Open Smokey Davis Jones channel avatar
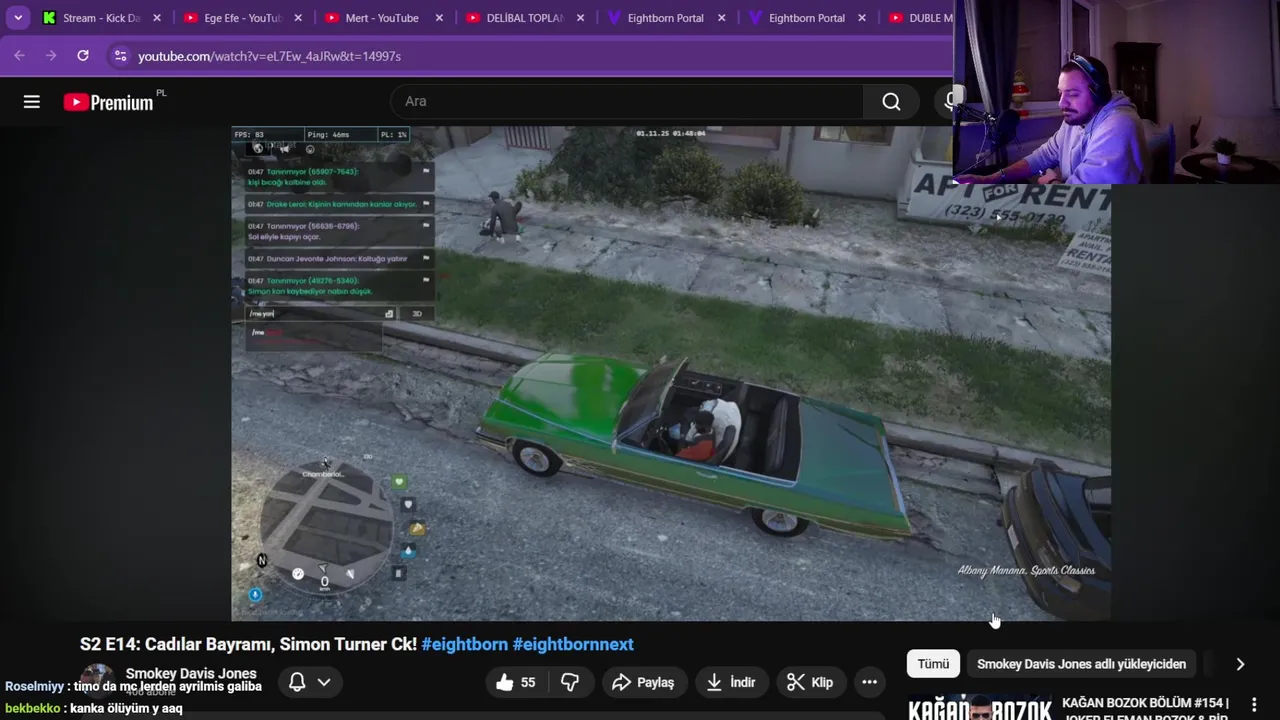The width and height of the screenshot is (1280, 720). (x=97, y=678)
